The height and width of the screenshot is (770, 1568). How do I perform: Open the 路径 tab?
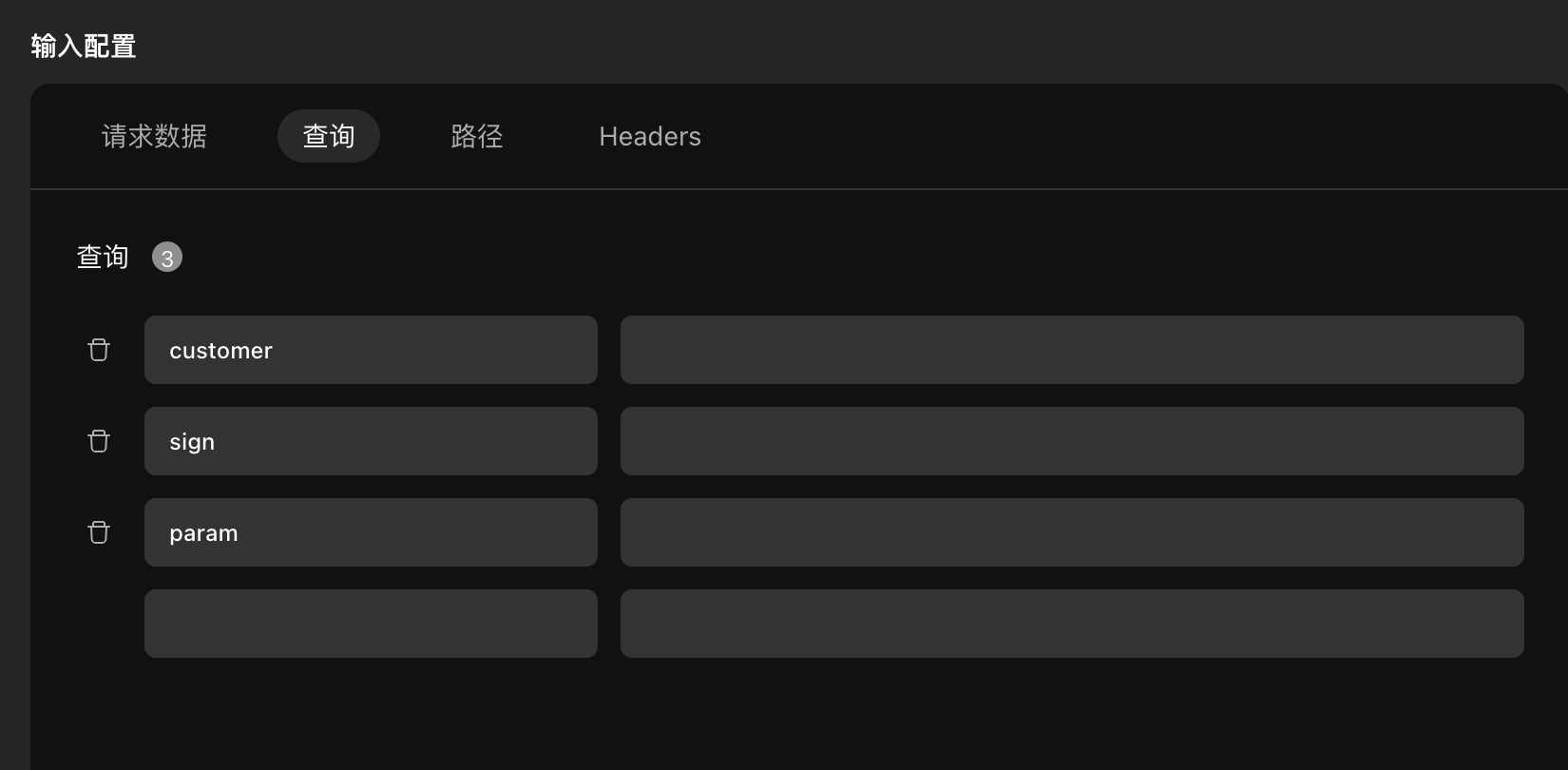pos(476,137)
